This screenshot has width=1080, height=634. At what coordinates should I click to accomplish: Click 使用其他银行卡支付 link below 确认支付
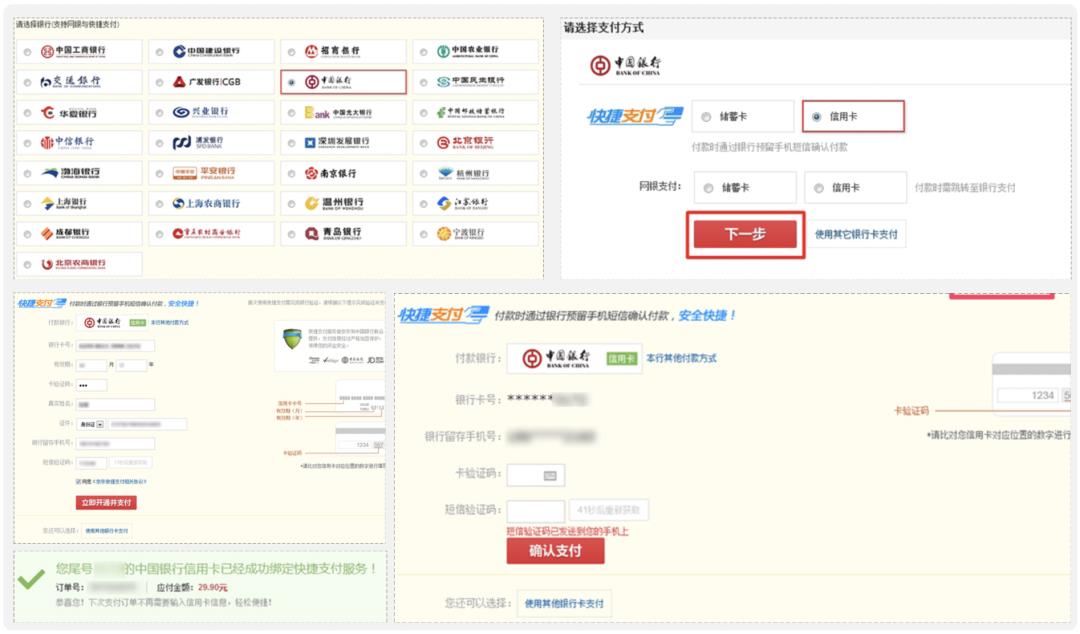[x=564, y=604]
